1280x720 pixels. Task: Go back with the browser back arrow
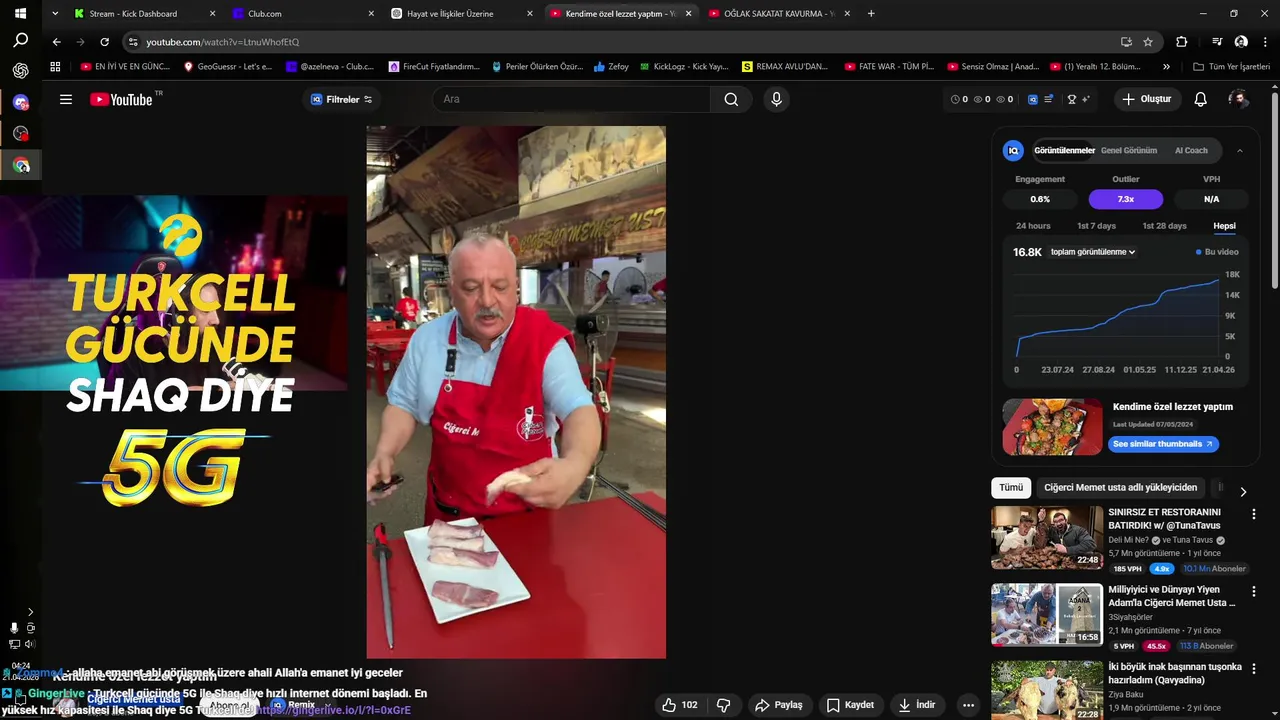pyautogui.click(x=56, y=42)
